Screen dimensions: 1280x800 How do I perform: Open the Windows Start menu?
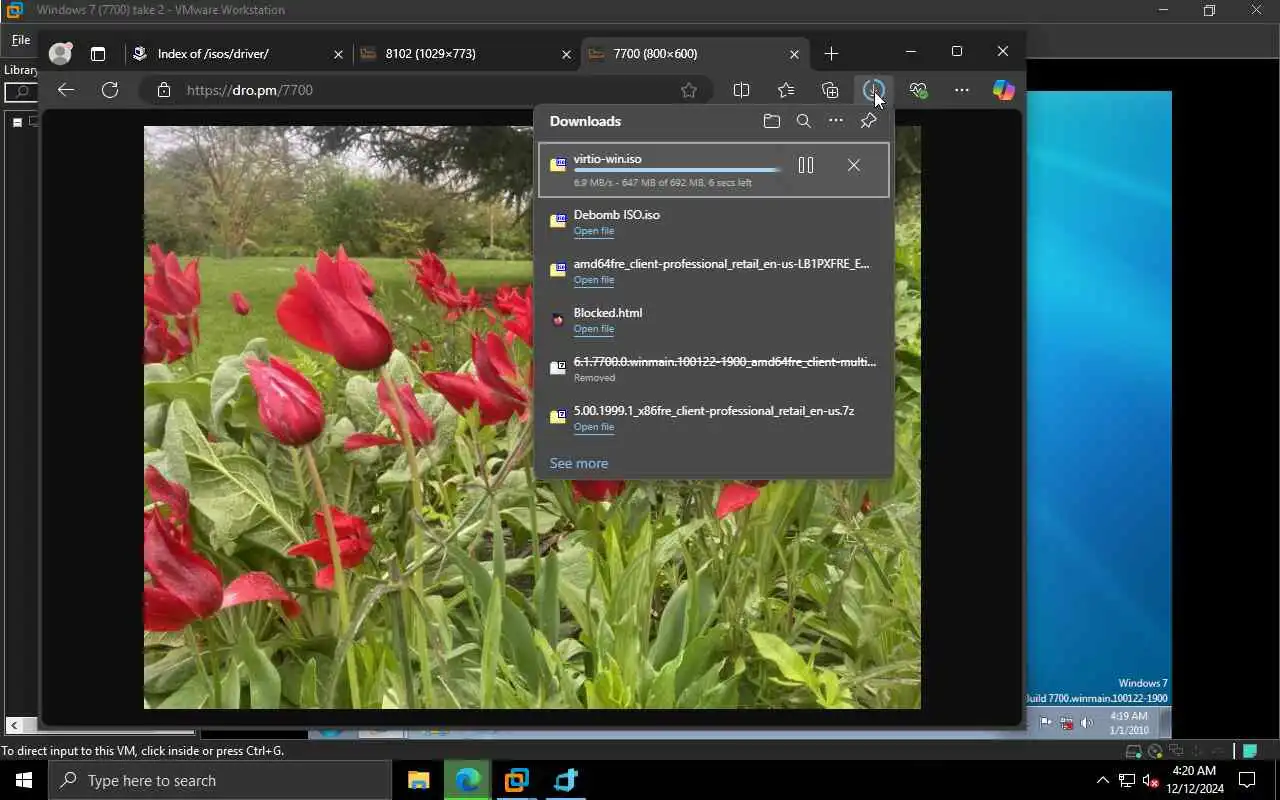click(x=24, y=780)
